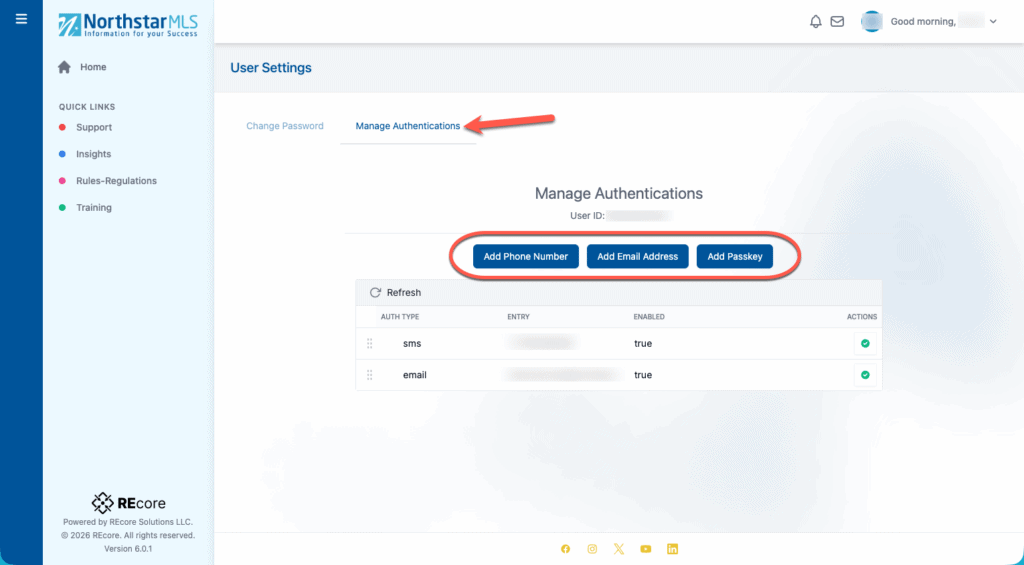
Task: Open the Facebook footer icon
Action: click(566, 549)
